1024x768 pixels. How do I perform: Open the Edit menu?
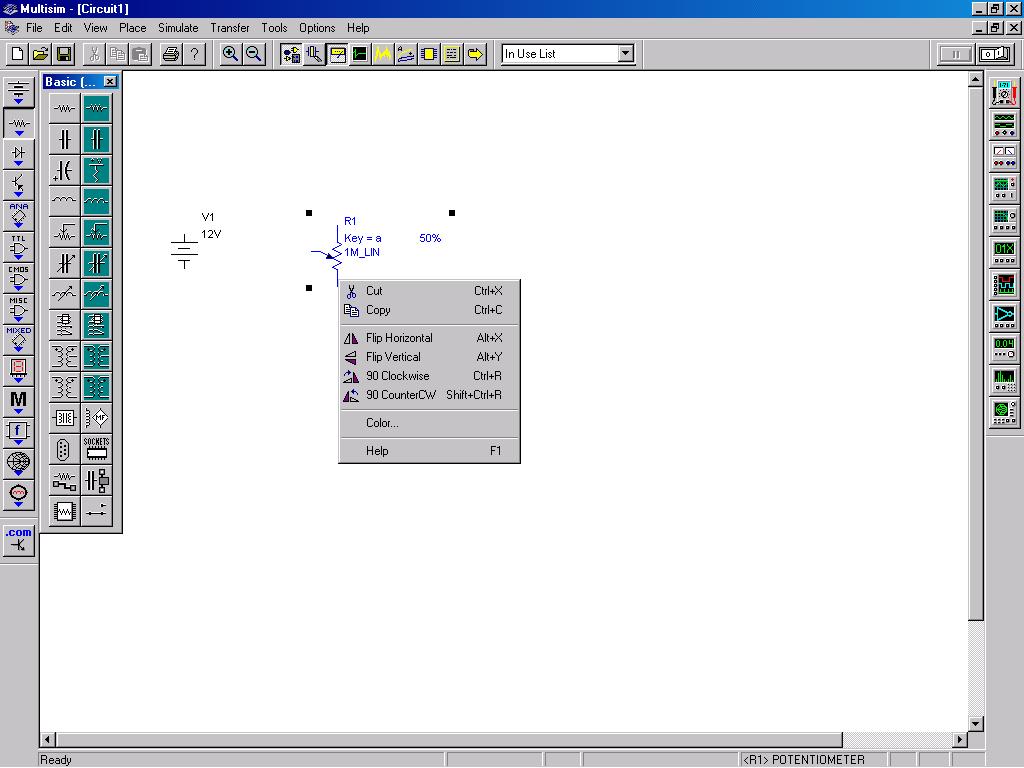coord(63,28)
